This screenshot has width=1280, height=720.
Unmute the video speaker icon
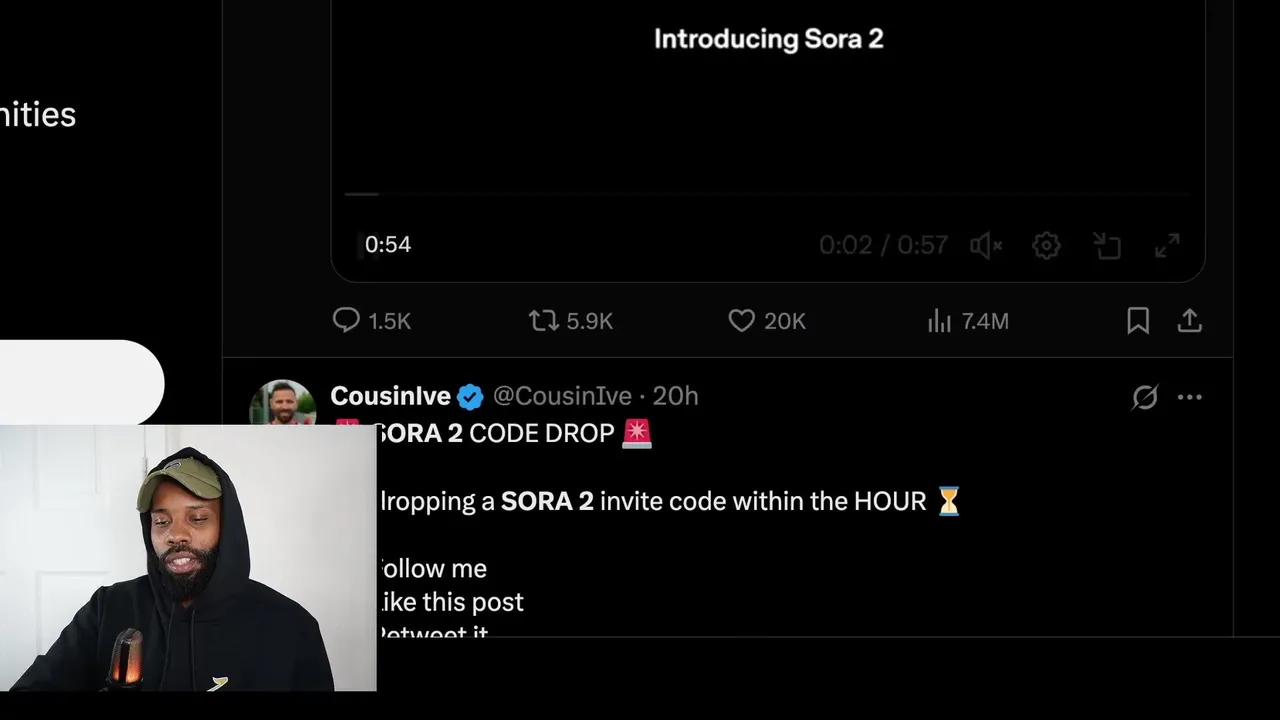pos(985,245)
